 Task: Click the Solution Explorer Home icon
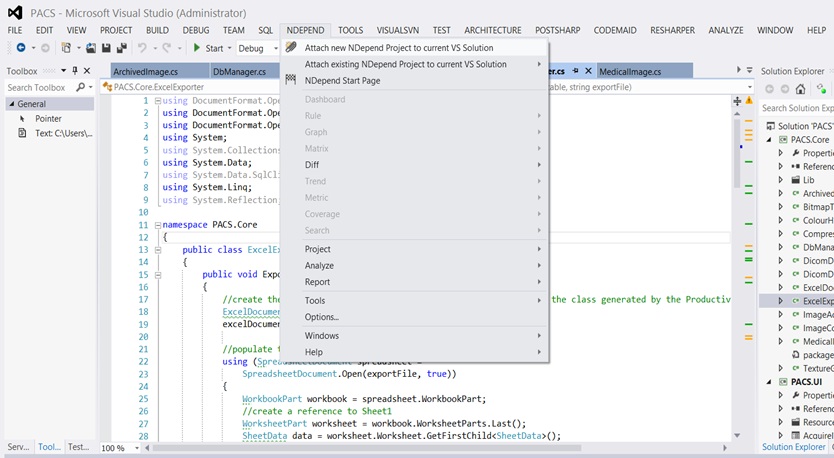(800, 89)
